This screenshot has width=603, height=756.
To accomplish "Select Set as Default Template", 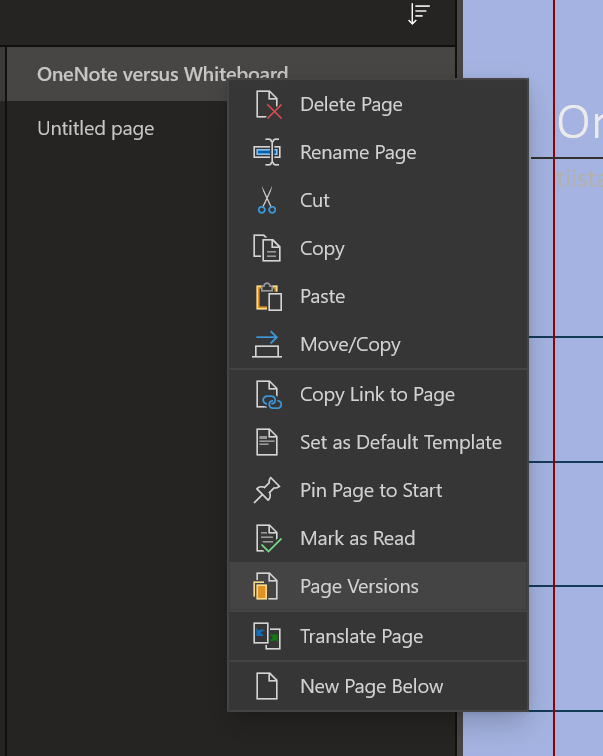I will tap(400, 443).
